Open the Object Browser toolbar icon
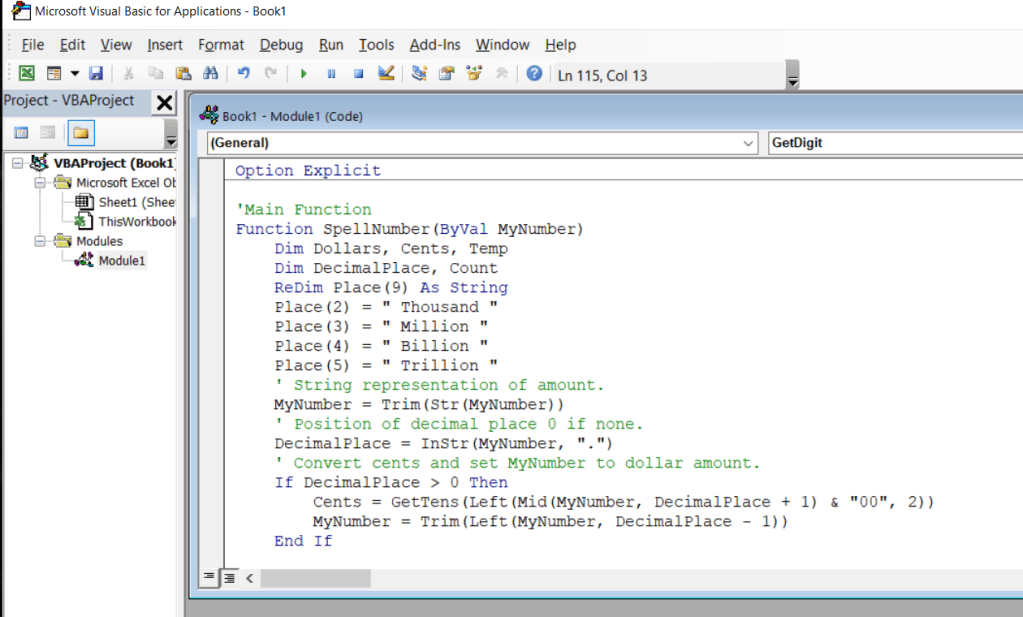This screenshot has width=1023, height=617. pos(474,73)
